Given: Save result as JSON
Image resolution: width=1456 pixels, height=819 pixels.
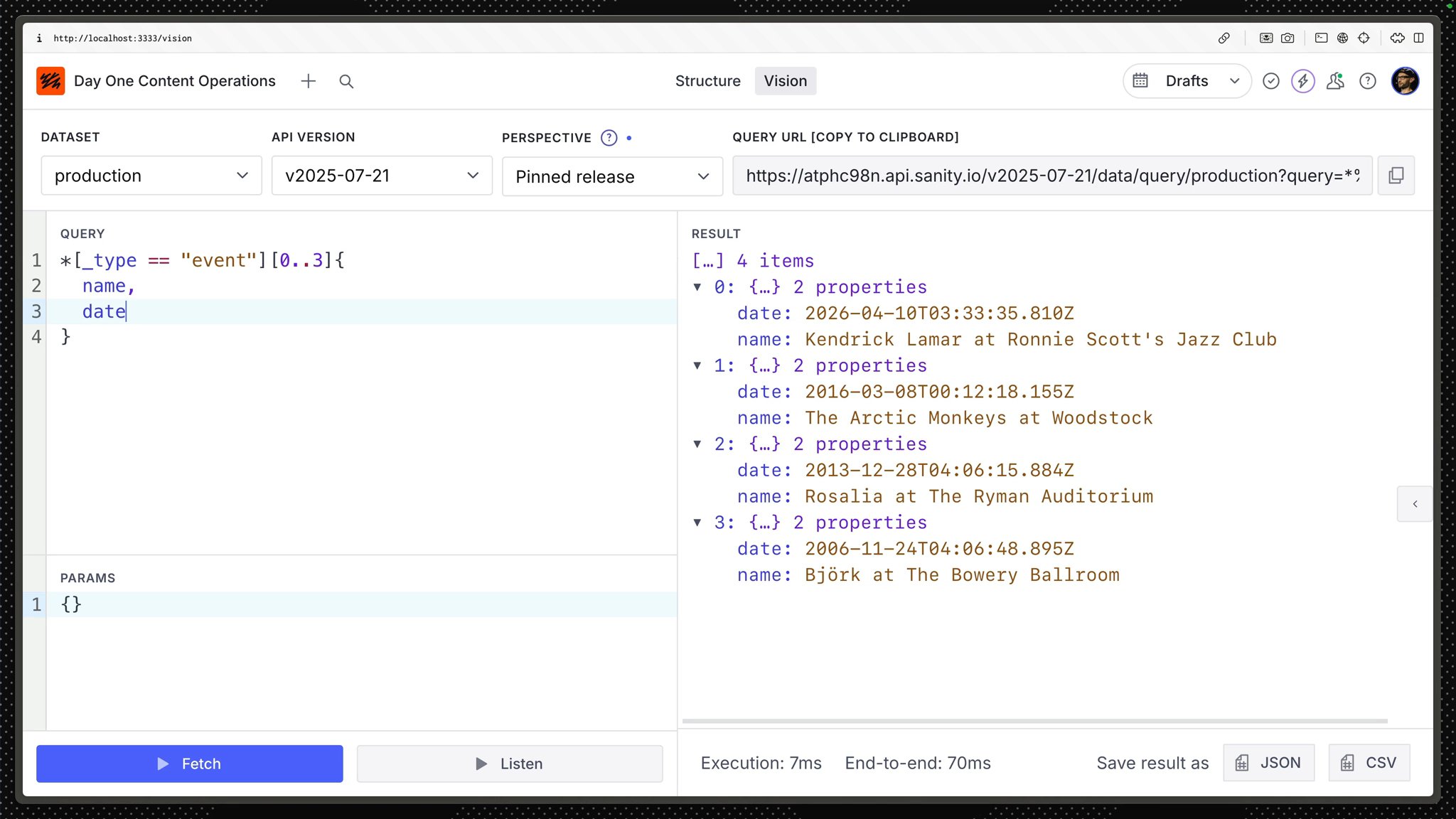Looking at the screenshot, I should pyautogui.click(x=1269, y=763).
